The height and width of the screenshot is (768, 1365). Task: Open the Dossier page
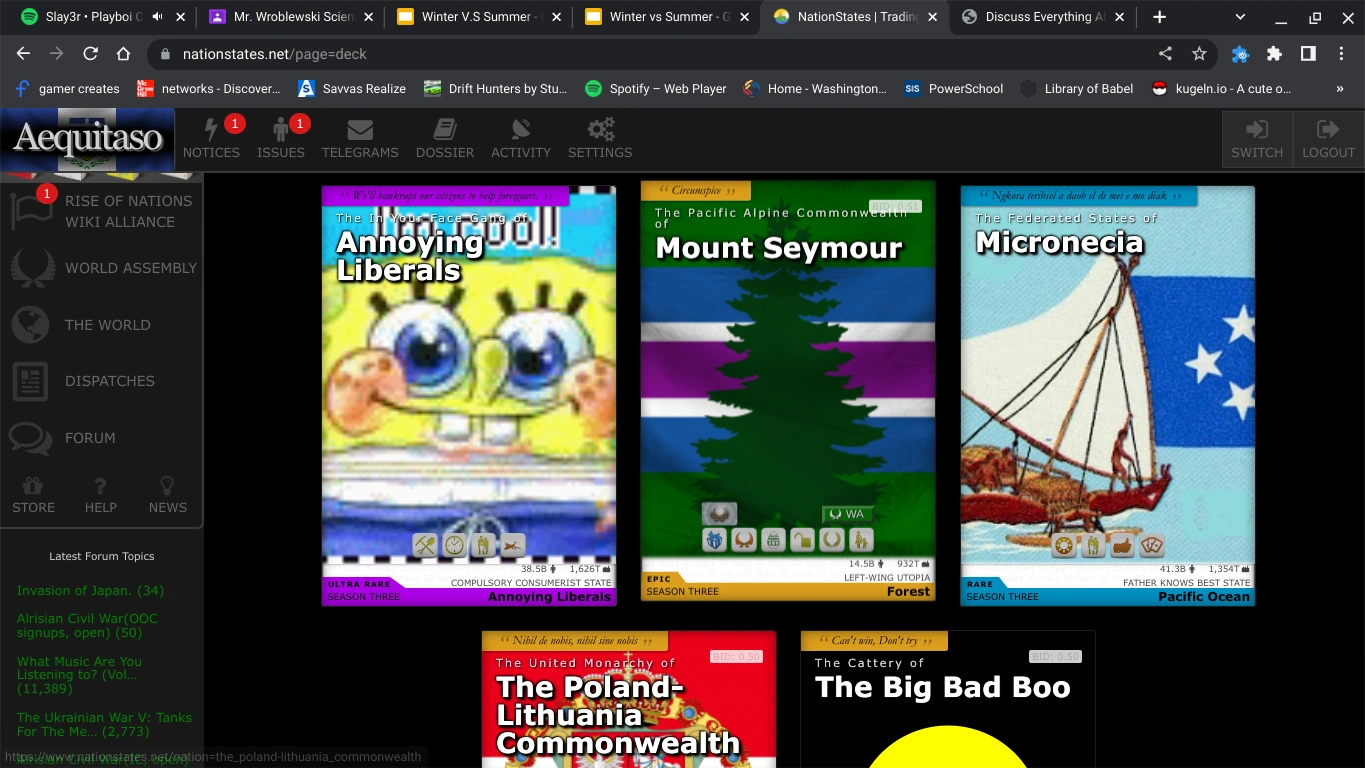pos(445,138)
